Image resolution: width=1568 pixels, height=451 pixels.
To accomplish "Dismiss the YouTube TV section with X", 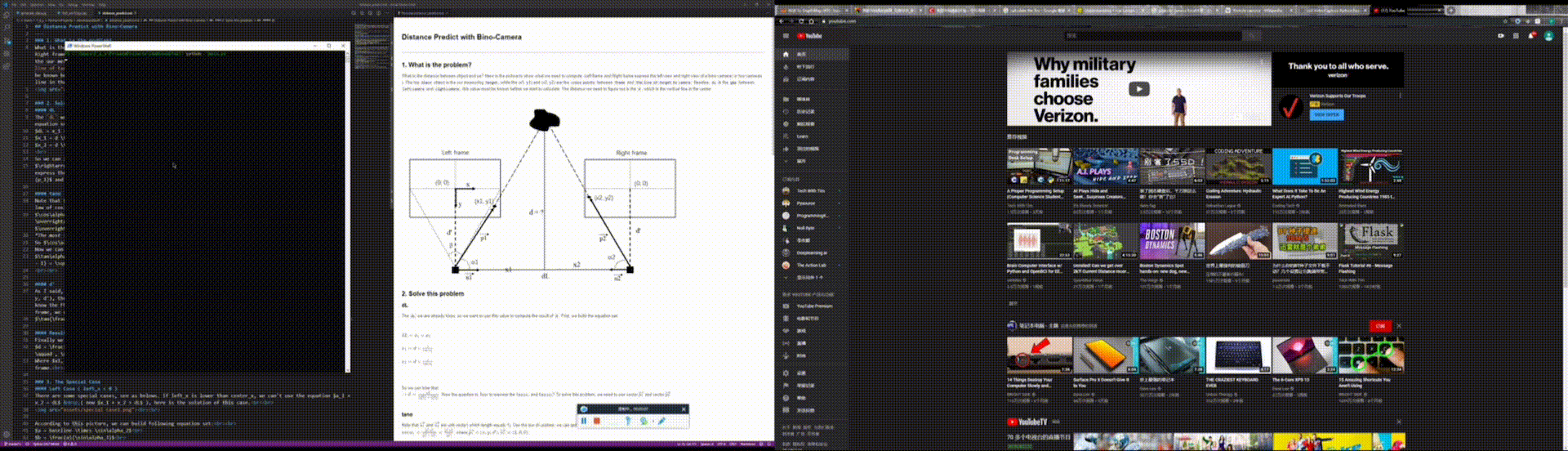I will click(1399, 422).
